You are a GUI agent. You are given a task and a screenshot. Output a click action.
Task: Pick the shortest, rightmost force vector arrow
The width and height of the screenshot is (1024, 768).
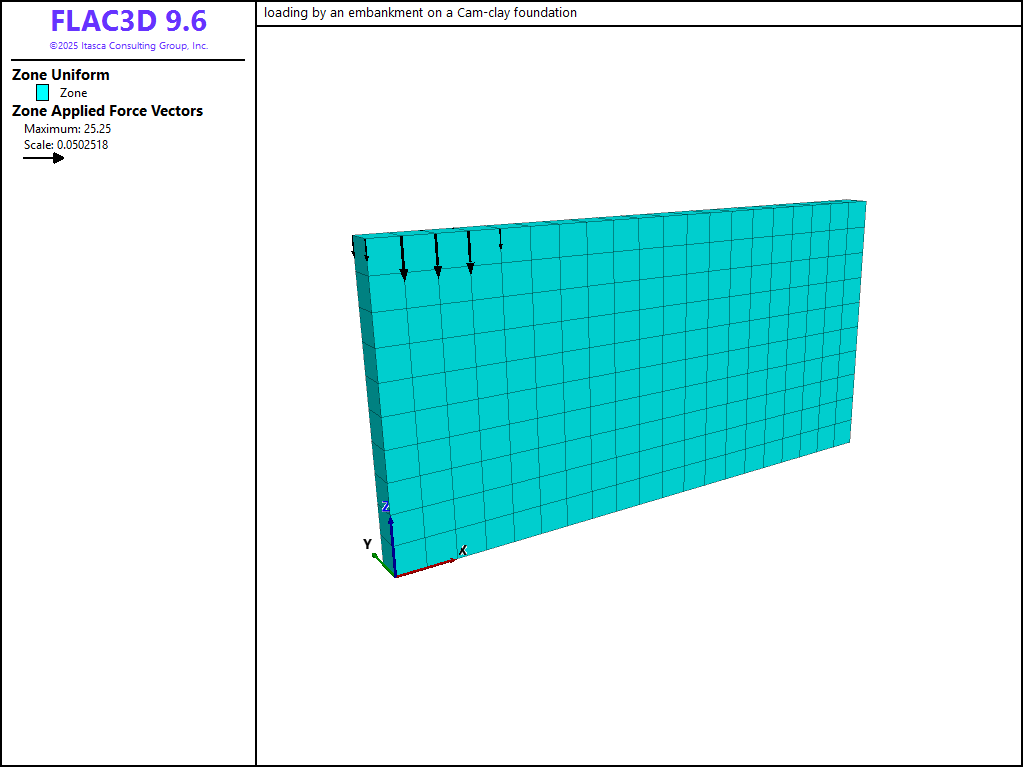point(501,239)
